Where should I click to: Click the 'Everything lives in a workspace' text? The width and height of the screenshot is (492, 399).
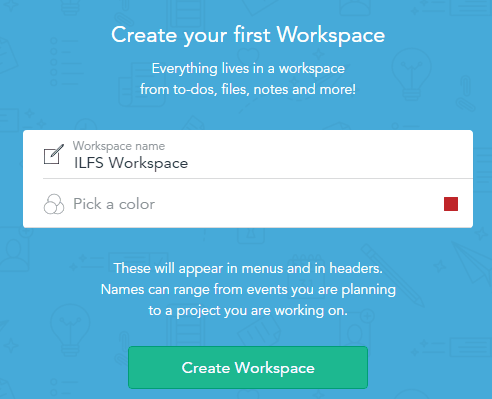[248, 69]
